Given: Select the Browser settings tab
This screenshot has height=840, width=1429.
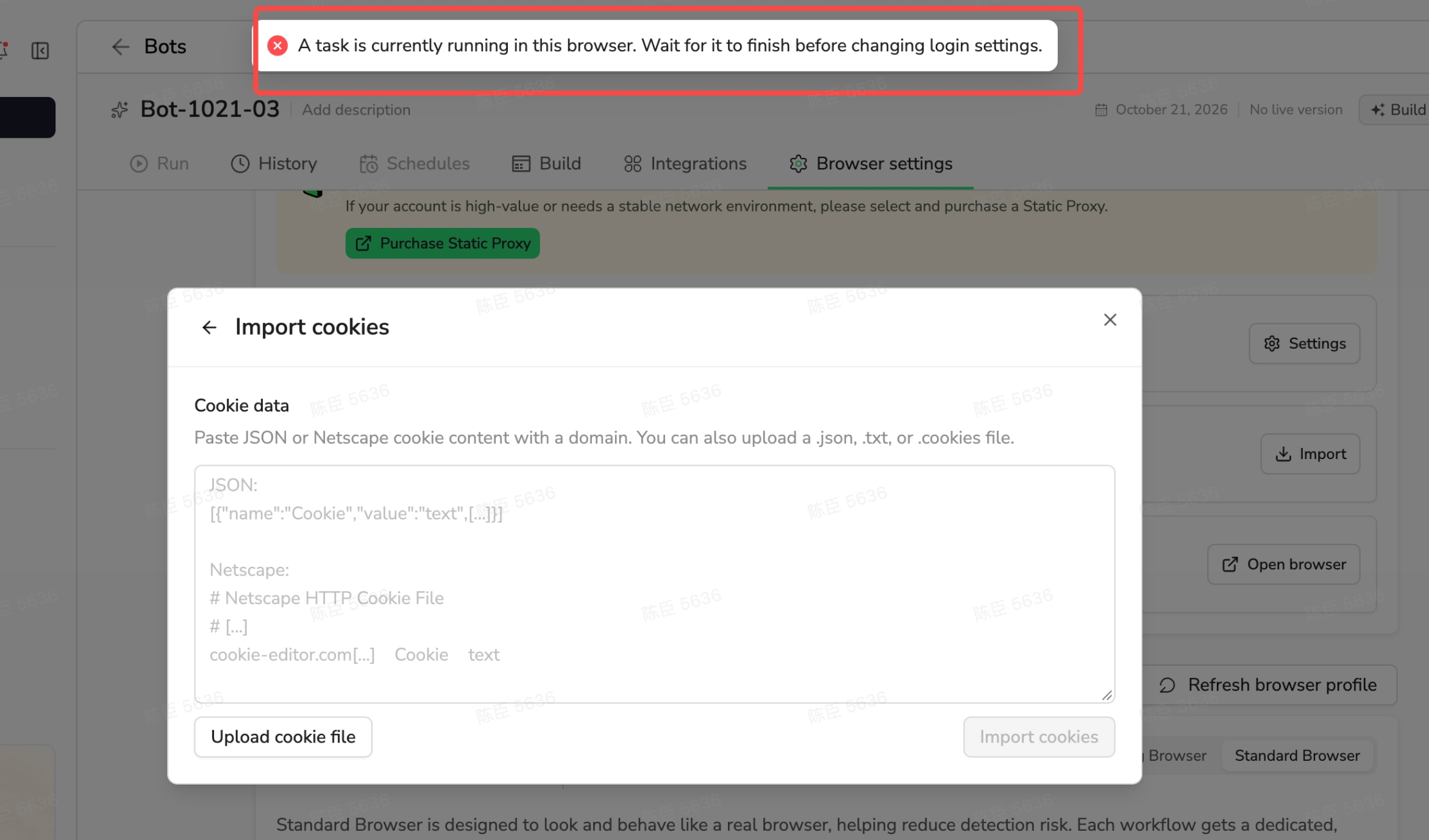Looking at the screenshot, I should pos(871,163).
